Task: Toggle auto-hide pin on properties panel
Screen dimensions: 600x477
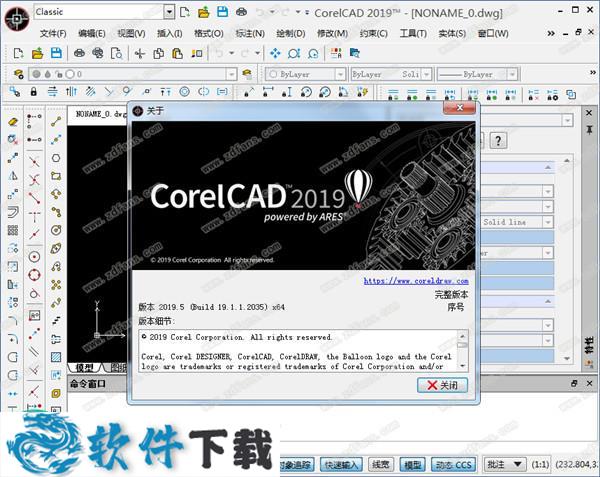Action: [x=589, y=130]
